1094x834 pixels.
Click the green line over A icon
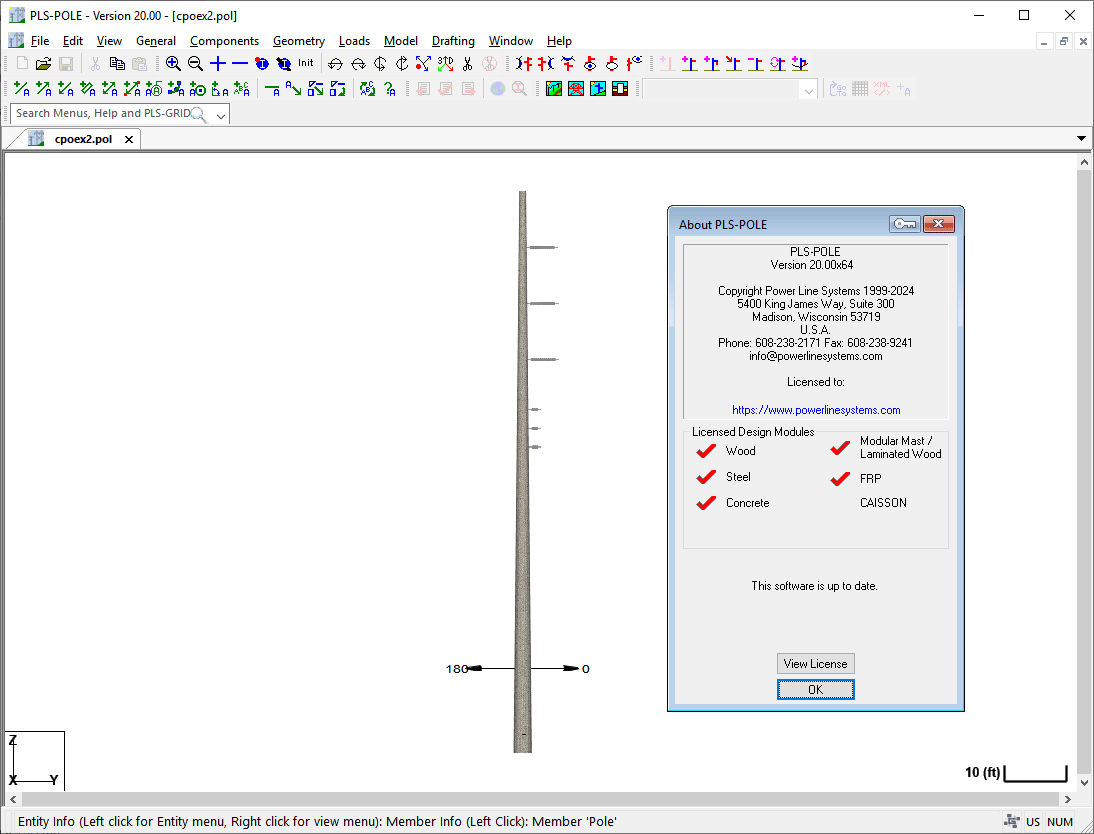pyautogui.click(x=272, y=89)
